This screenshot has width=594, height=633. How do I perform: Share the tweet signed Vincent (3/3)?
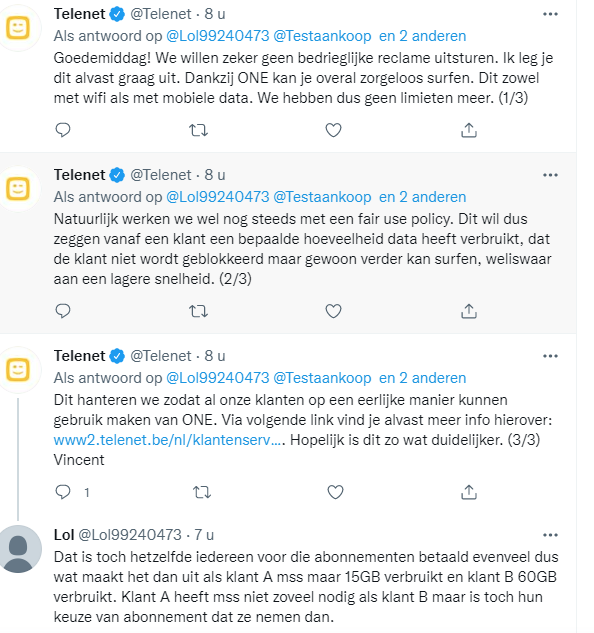tap(469, 492)
